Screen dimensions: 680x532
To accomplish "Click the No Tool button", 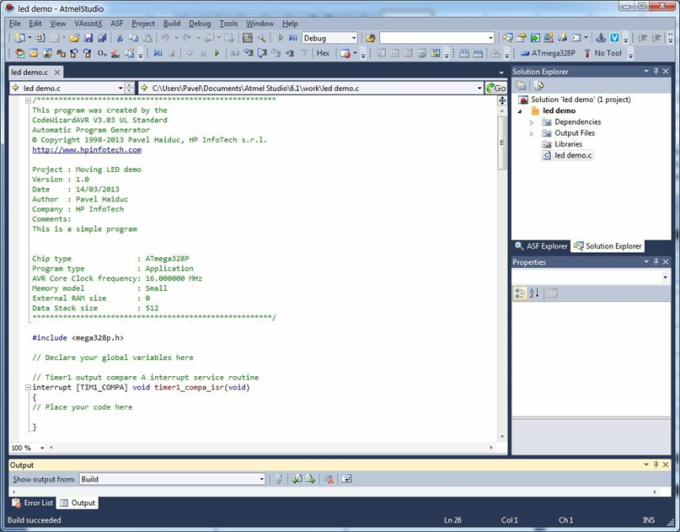I will pyautogui.click(x=603, y=53).
